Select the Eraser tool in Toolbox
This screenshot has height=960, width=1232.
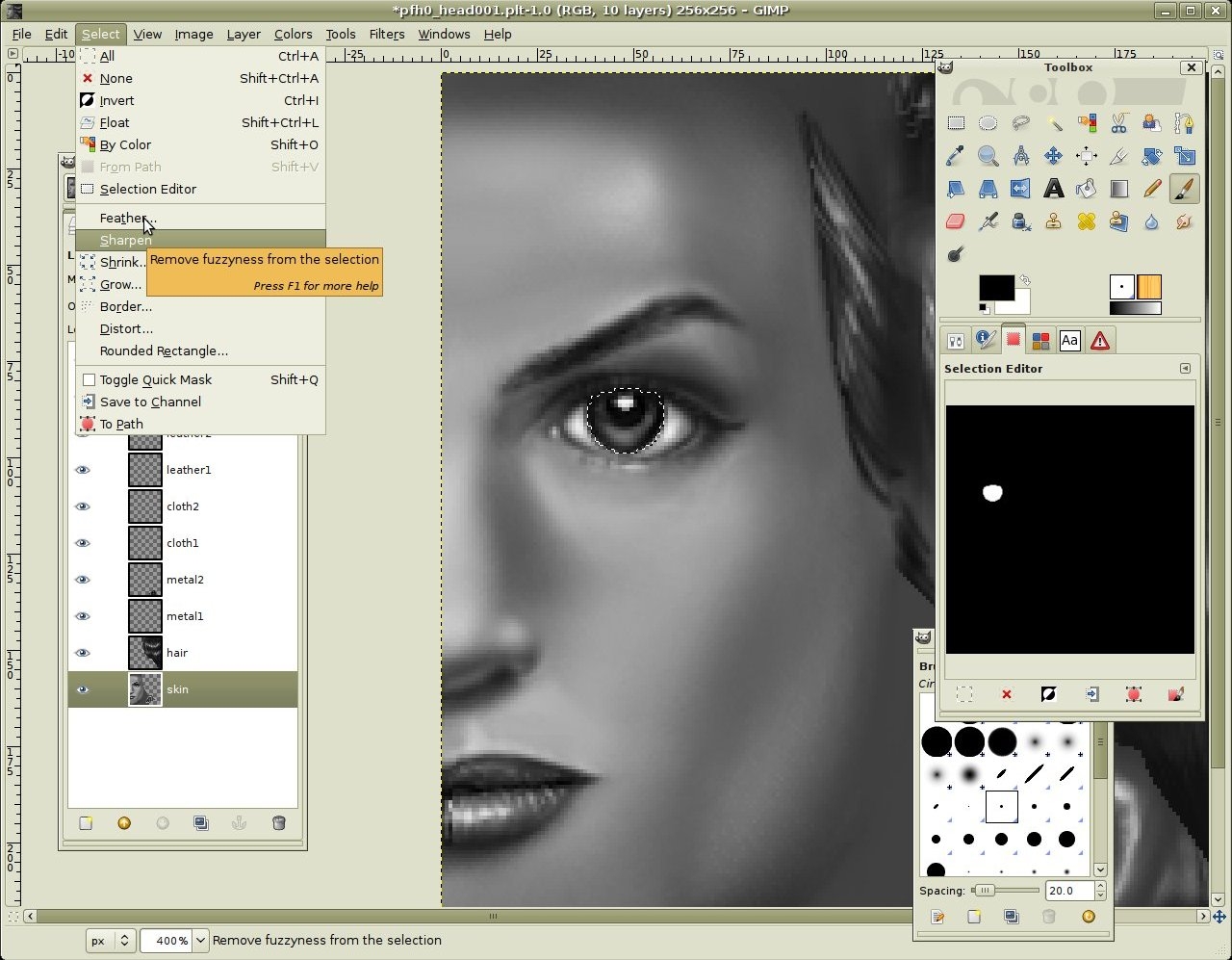(x=955, y=221)
